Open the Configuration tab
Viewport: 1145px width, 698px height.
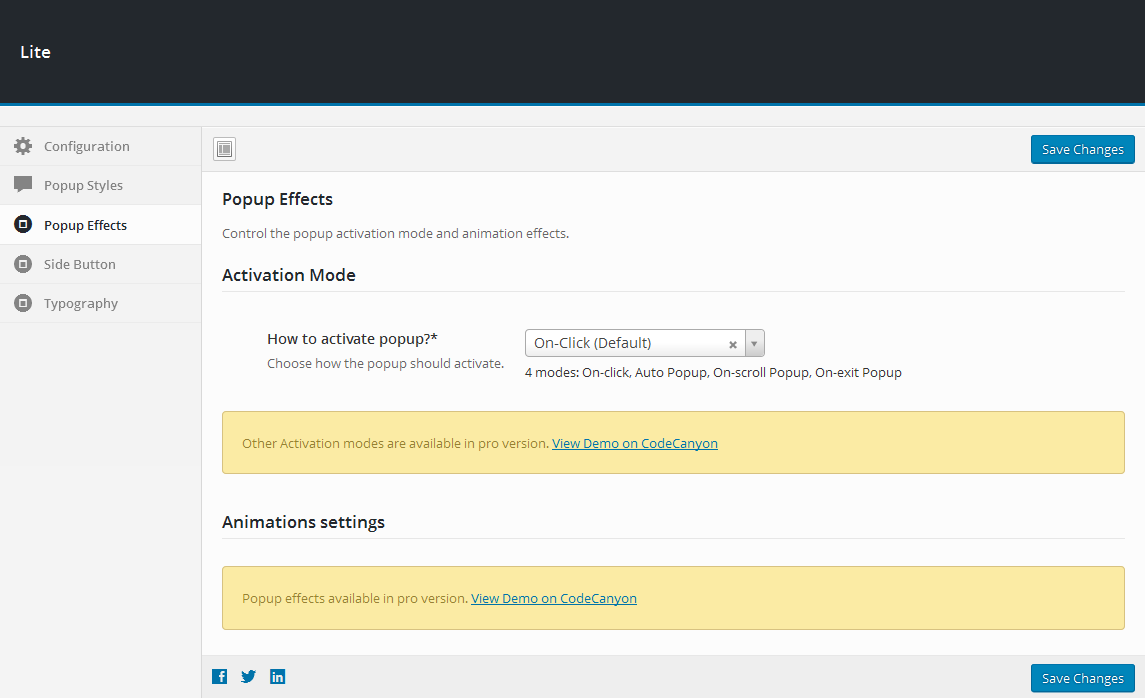pos(101,146)
